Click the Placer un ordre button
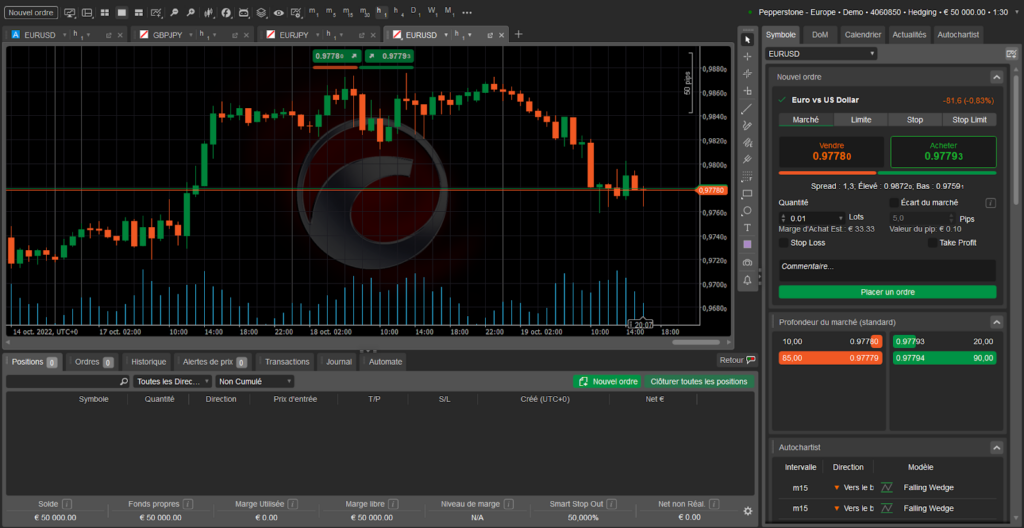Viewport: 1024px width, 528px height. point(888,292)
